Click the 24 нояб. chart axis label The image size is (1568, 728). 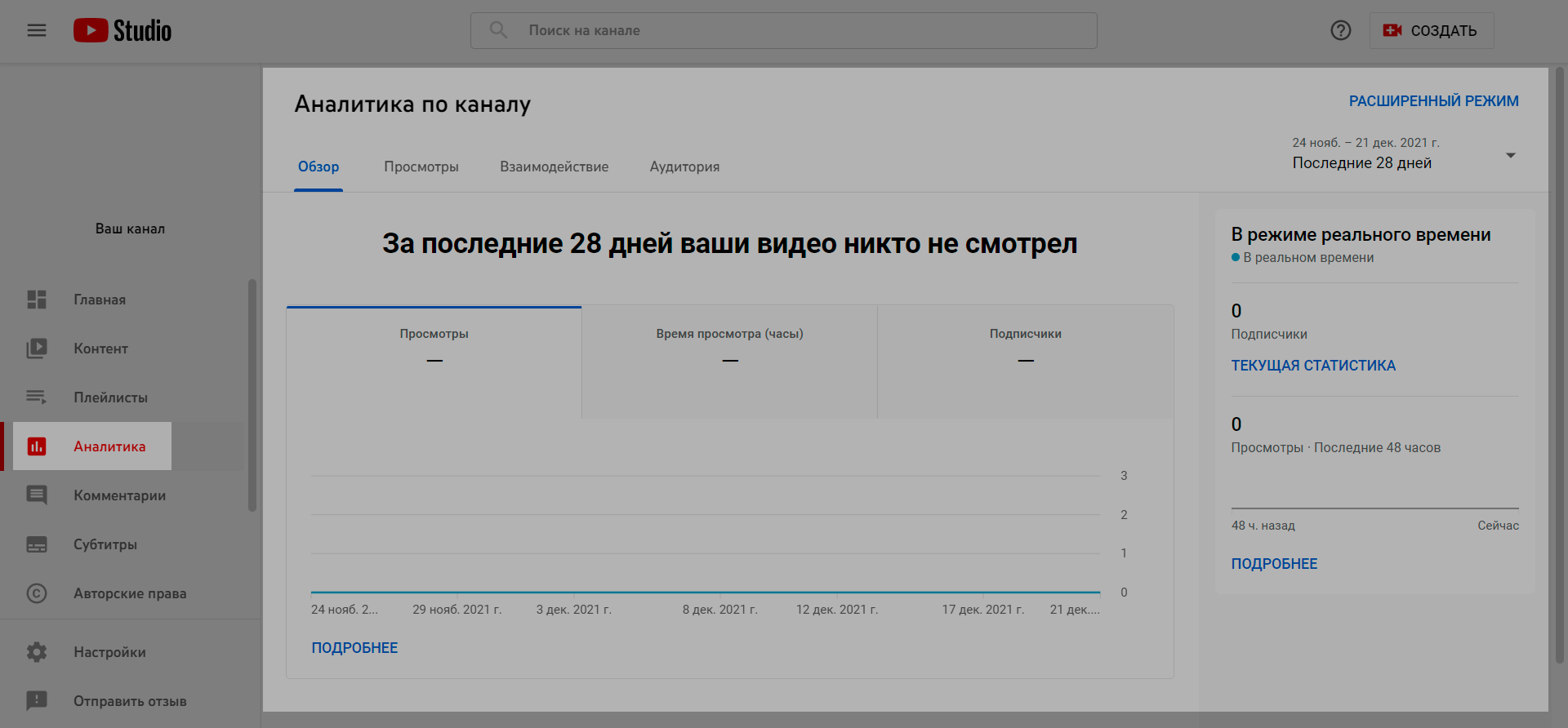[x=344, y=610]
